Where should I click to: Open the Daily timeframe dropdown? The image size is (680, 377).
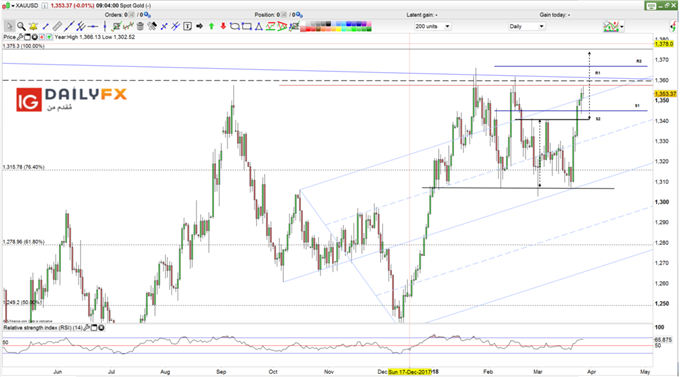[526, 26]
